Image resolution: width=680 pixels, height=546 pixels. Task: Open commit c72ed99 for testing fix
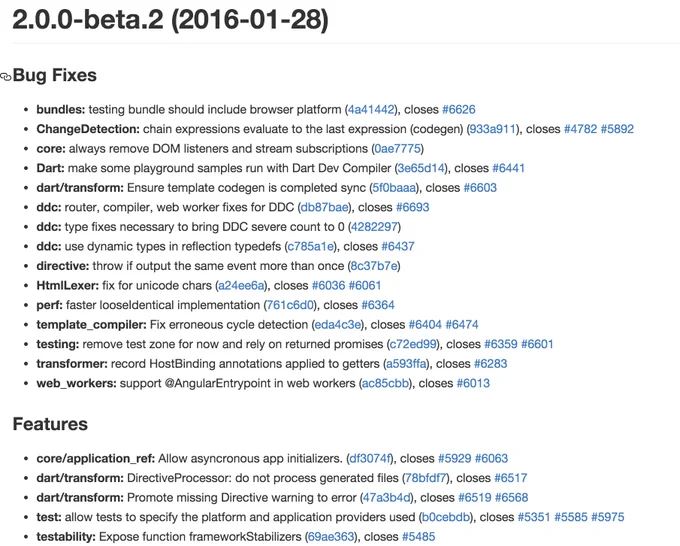413,344
